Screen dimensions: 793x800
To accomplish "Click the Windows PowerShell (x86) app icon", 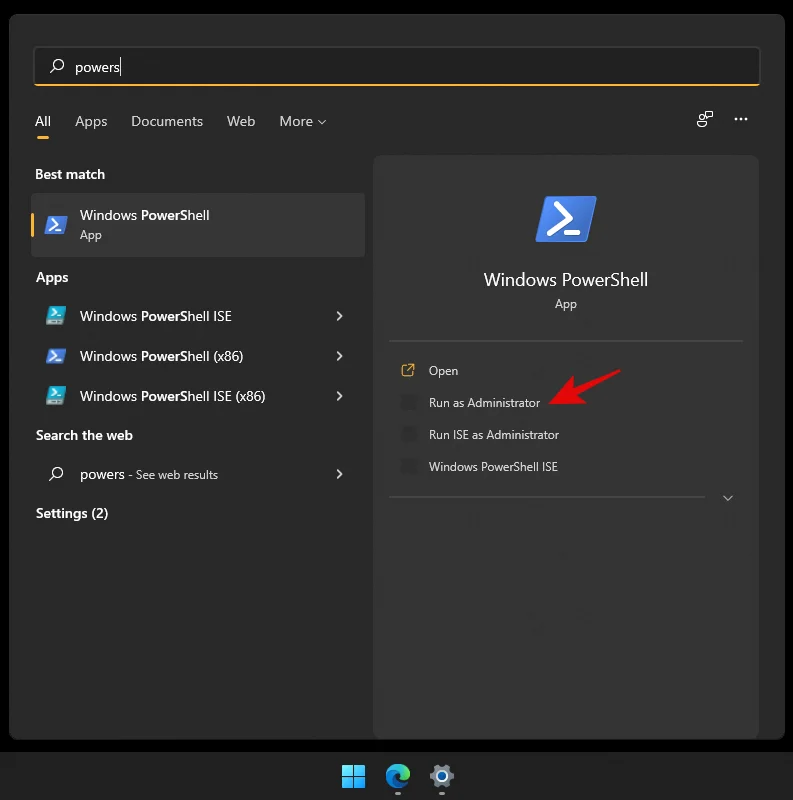I will click(55, 356).
